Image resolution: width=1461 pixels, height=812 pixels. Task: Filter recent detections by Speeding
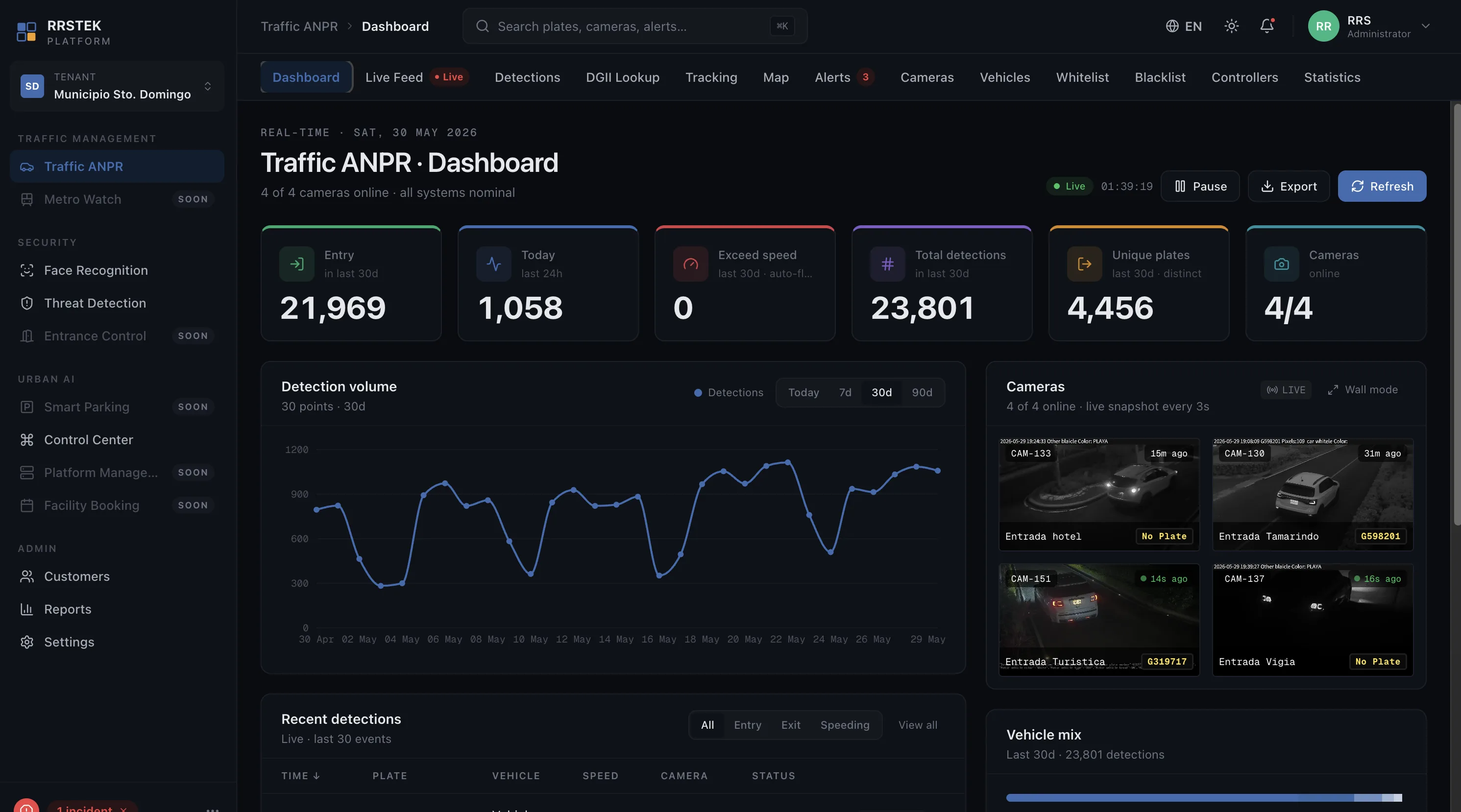(845, 725)
